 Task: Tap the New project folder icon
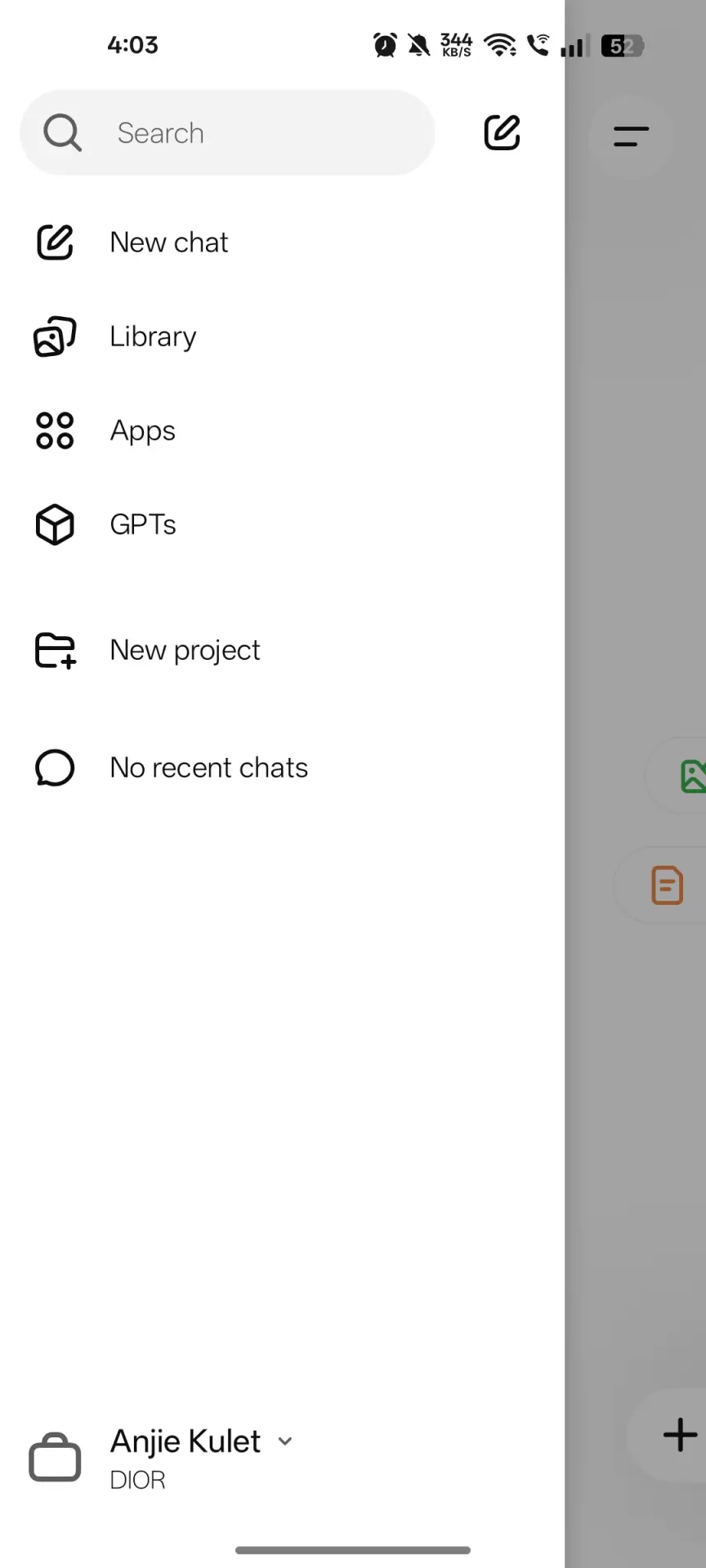[x=56, y=651]
